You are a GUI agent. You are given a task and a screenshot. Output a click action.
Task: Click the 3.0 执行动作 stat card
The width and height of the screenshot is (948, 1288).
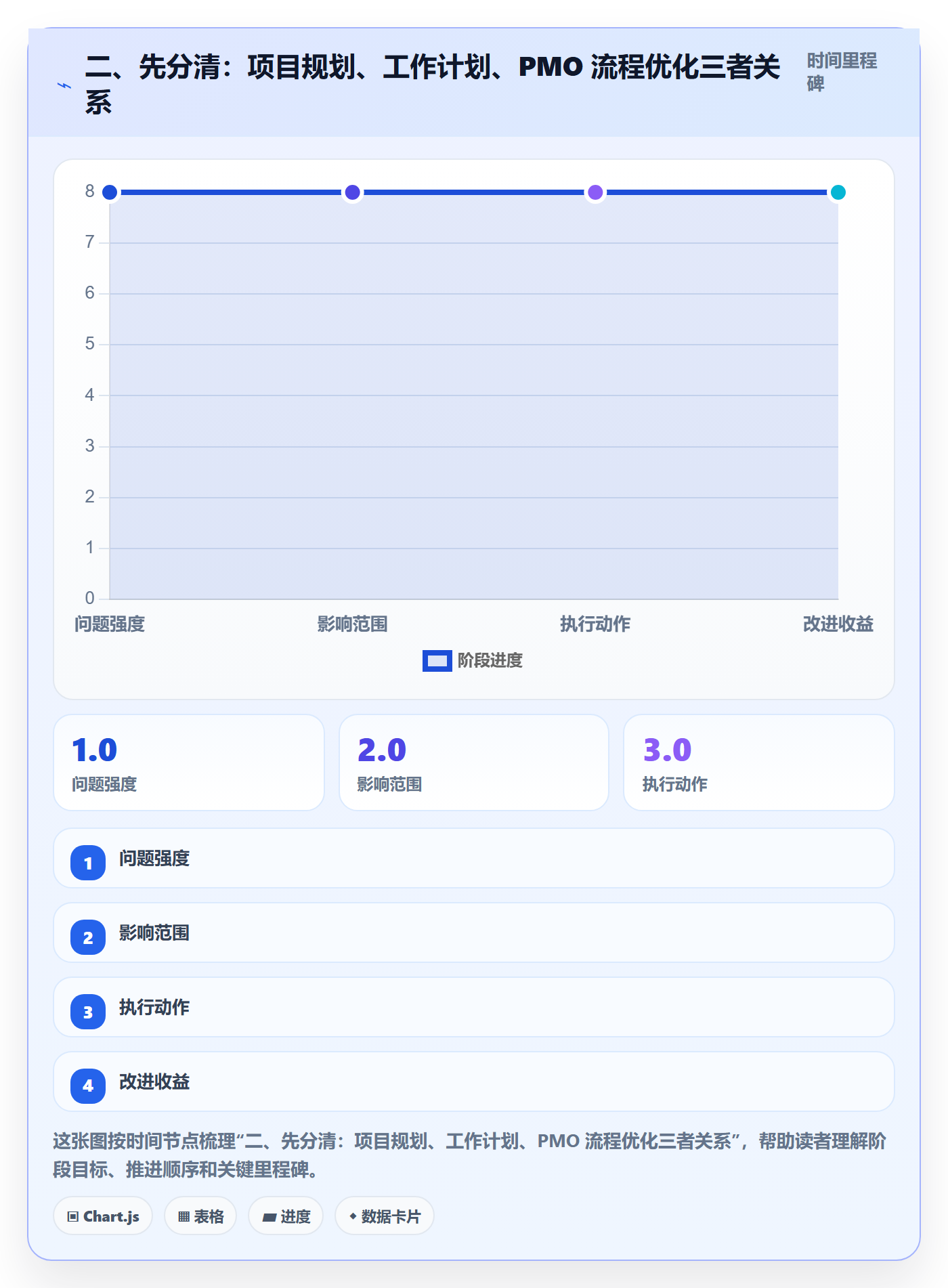tap(759, 763)
